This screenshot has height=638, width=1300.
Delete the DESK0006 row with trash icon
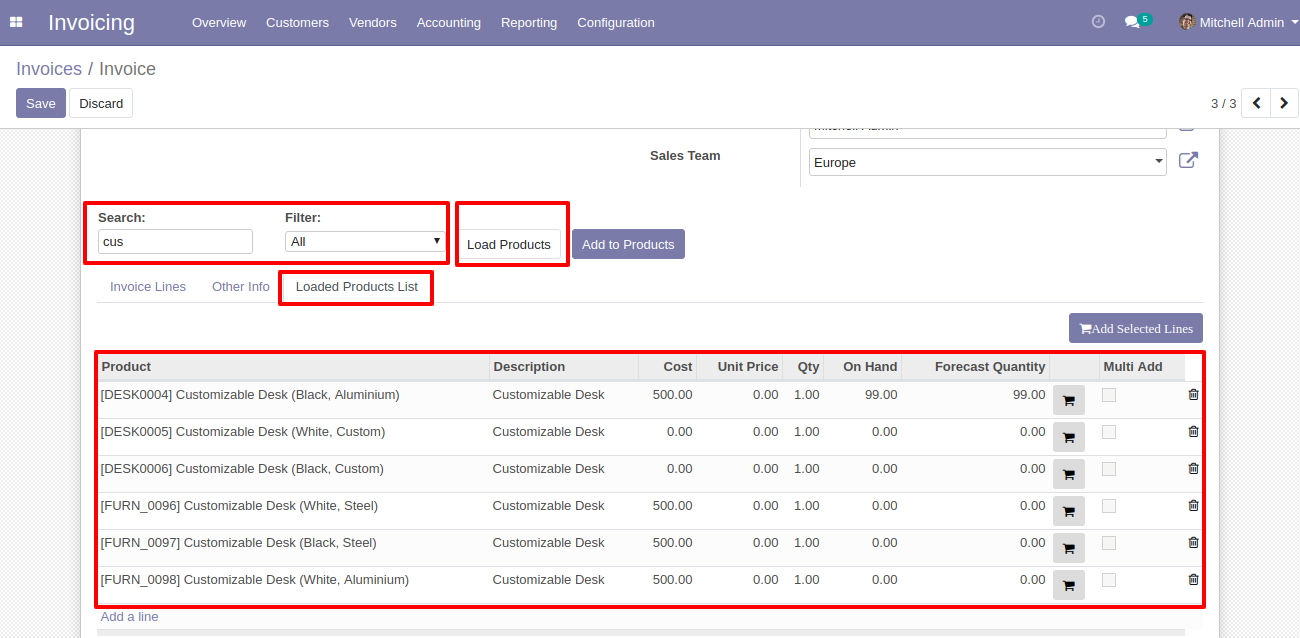coord(1193,469)
